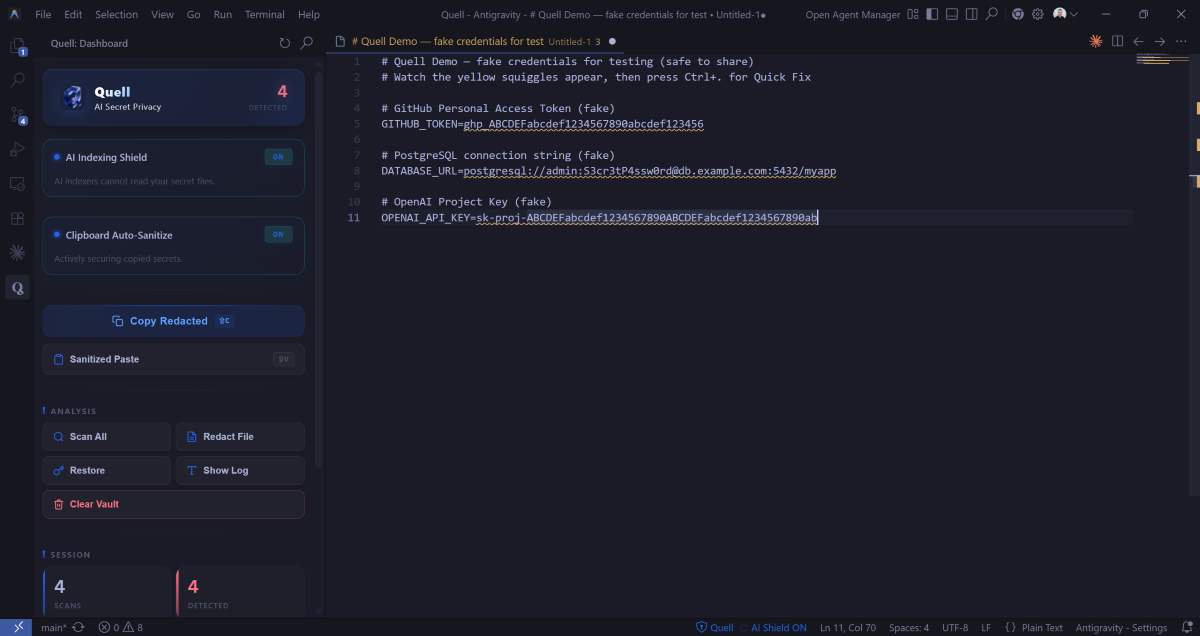
Task: Click the Customize Layout icon in title bar
Action: (914, 14)
